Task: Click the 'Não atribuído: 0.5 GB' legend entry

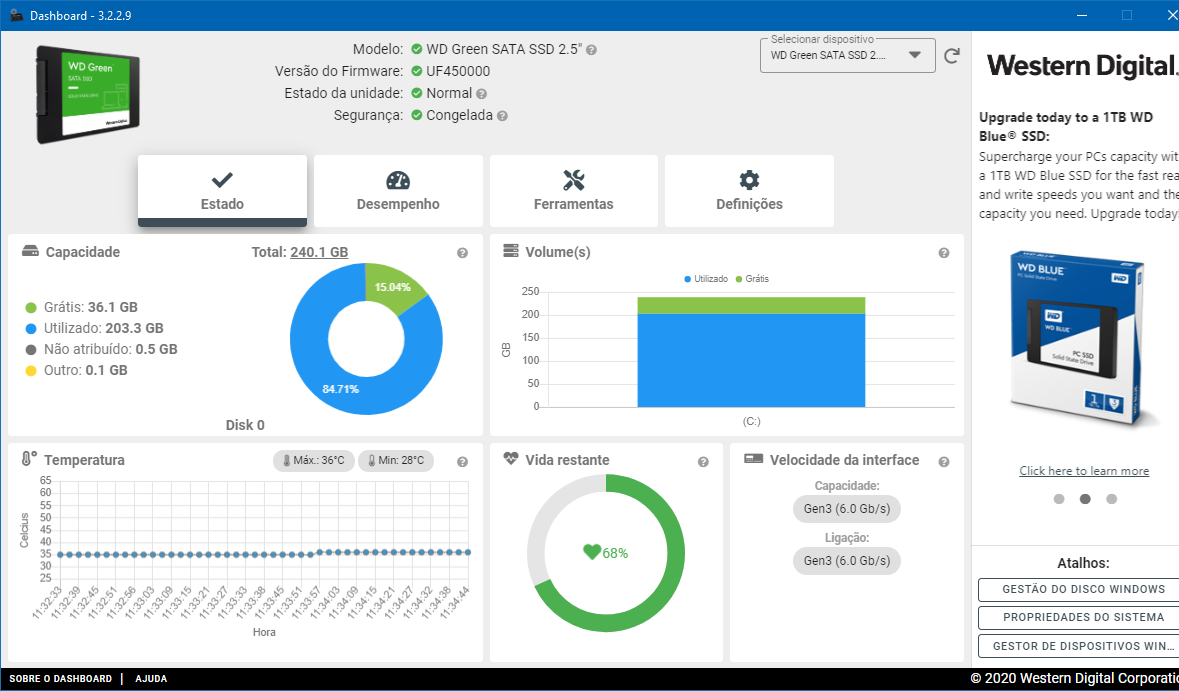Action: coord(102,349)
